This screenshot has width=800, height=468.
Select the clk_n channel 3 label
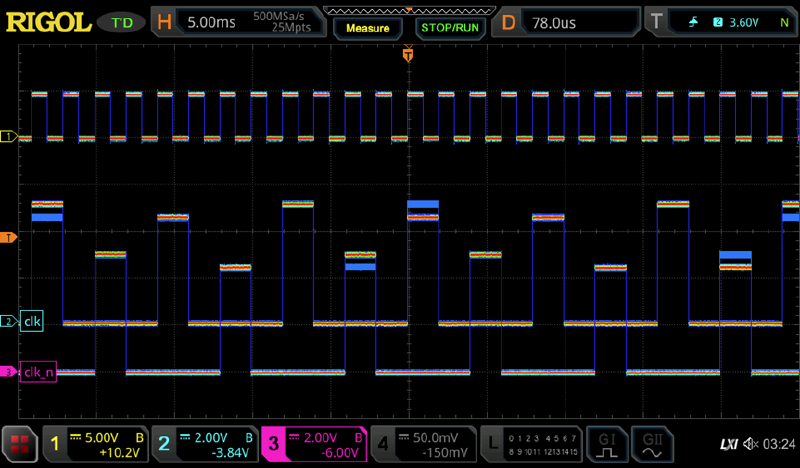[37, 373]
